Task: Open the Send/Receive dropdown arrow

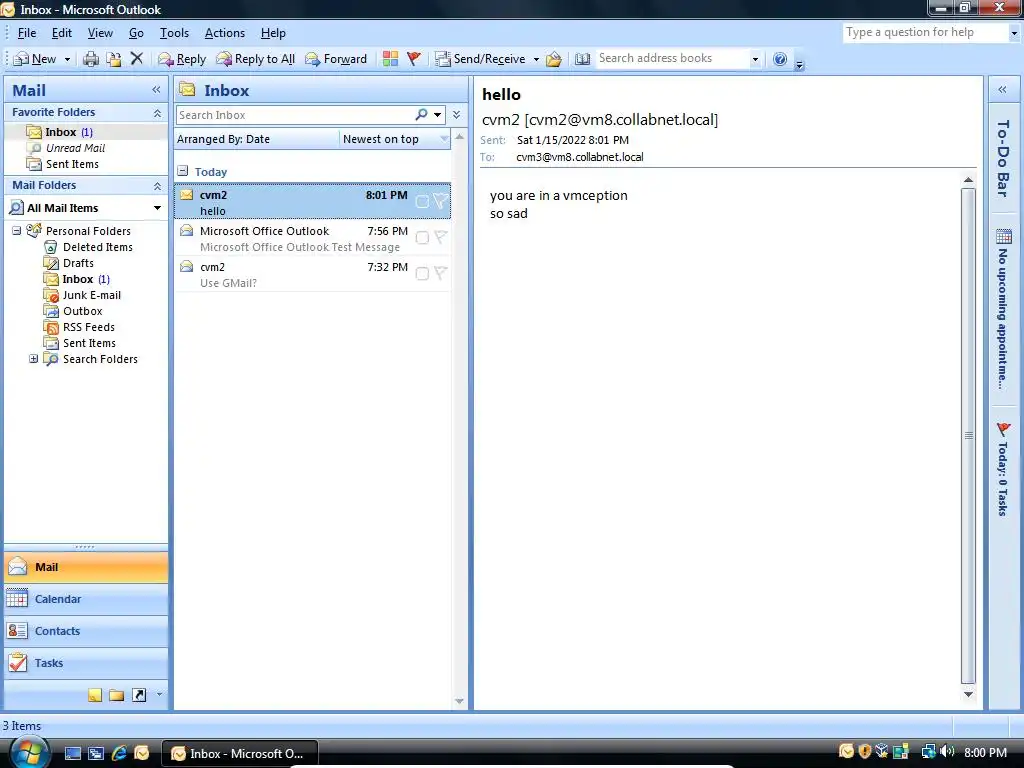Action: point(536,59)
